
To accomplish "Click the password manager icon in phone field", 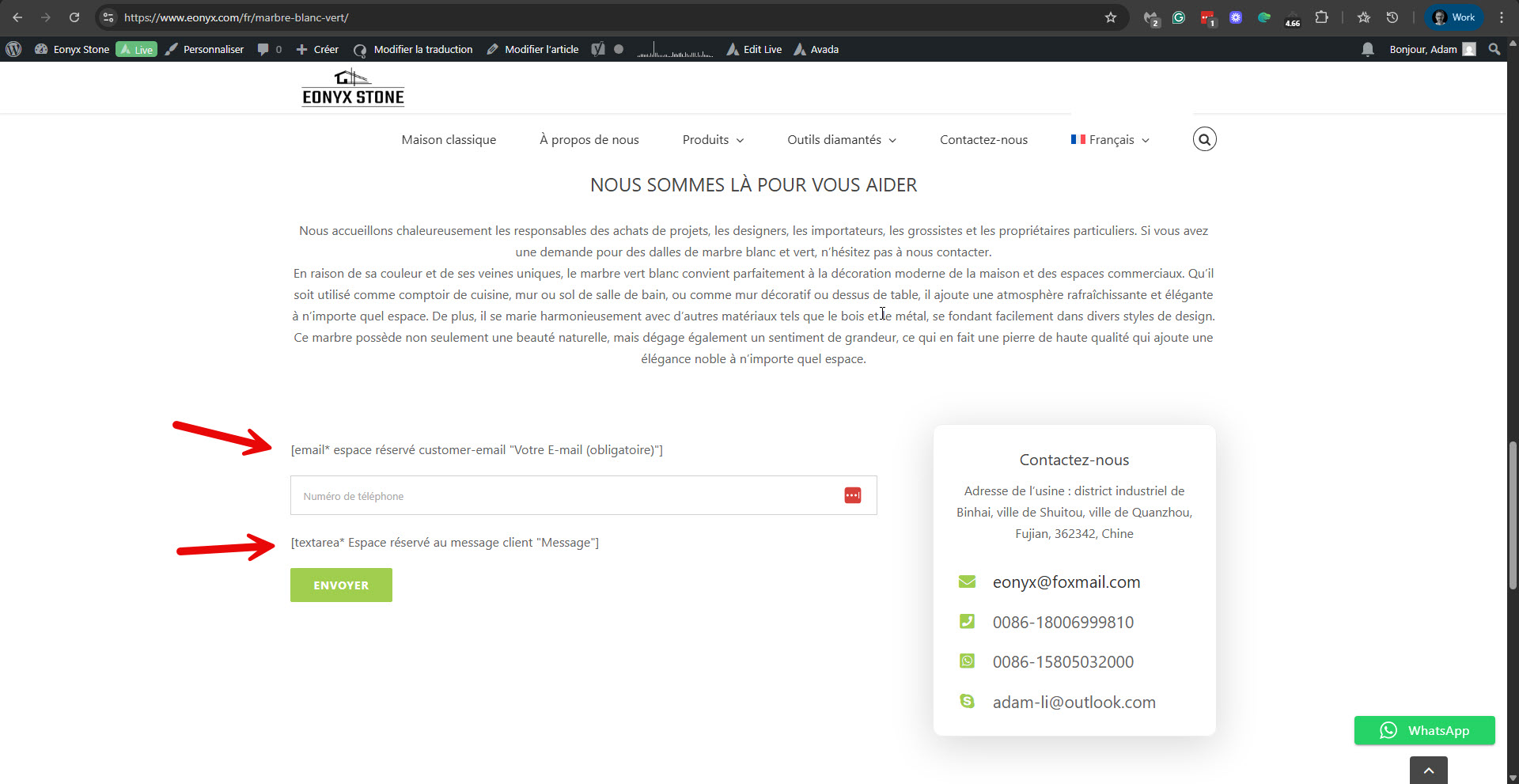I will coord(852,495).
